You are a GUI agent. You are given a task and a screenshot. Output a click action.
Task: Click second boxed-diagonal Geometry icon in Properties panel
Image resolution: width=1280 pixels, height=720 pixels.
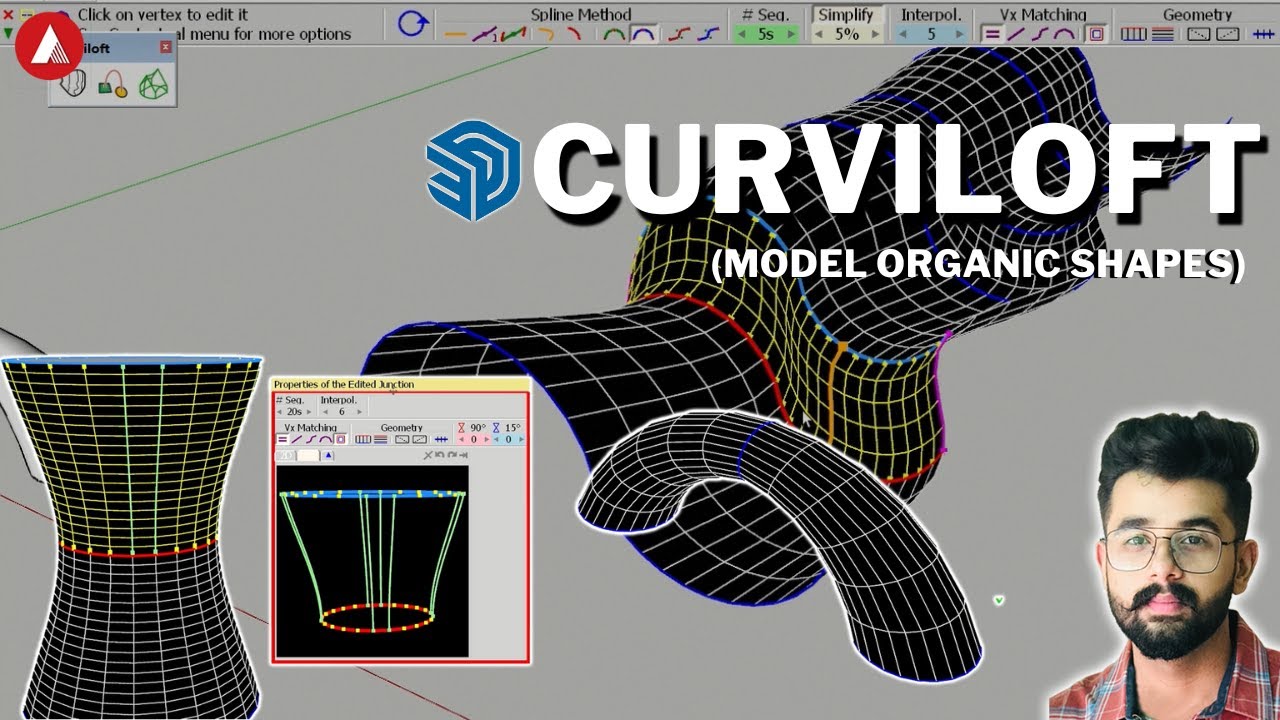(x=420, y=440)
